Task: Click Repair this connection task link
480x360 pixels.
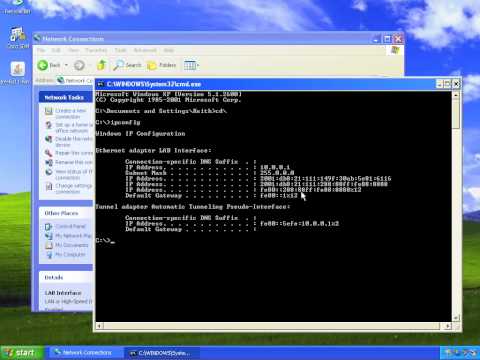Action: coord(74,153)
